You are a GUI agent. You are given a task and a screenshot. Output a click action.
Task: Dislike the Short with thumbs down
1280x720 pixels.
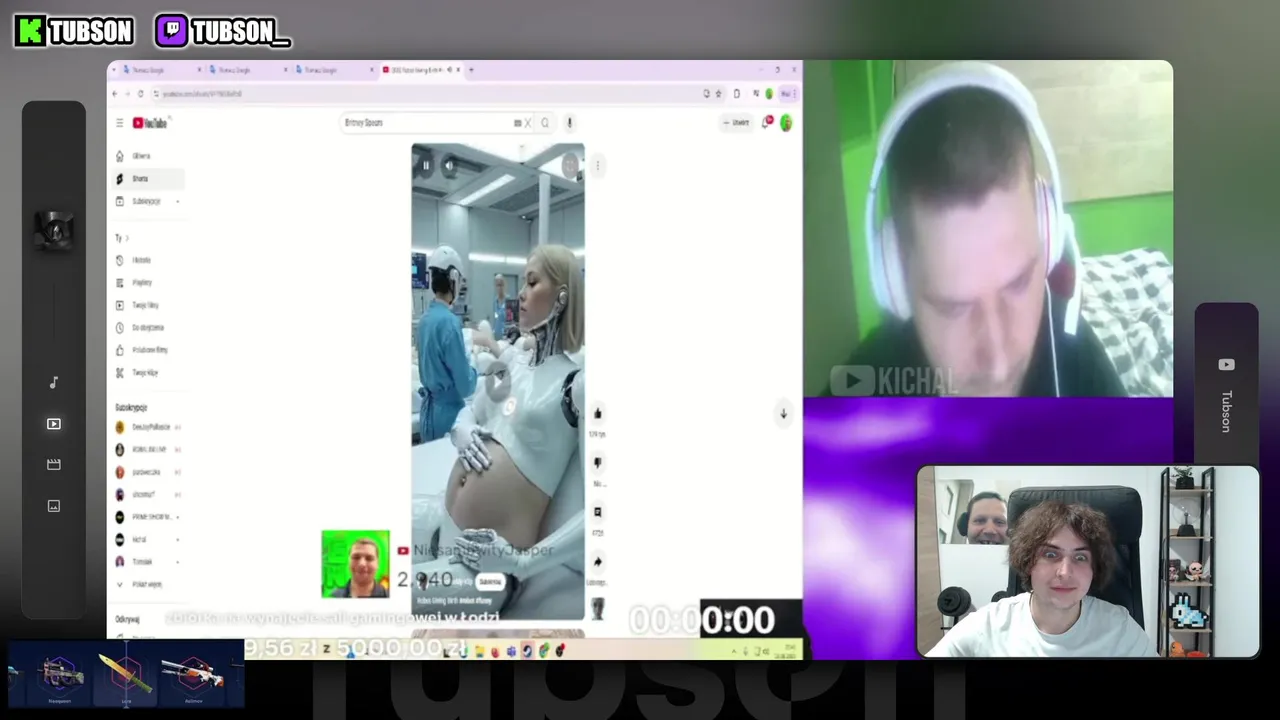point(598,463)
